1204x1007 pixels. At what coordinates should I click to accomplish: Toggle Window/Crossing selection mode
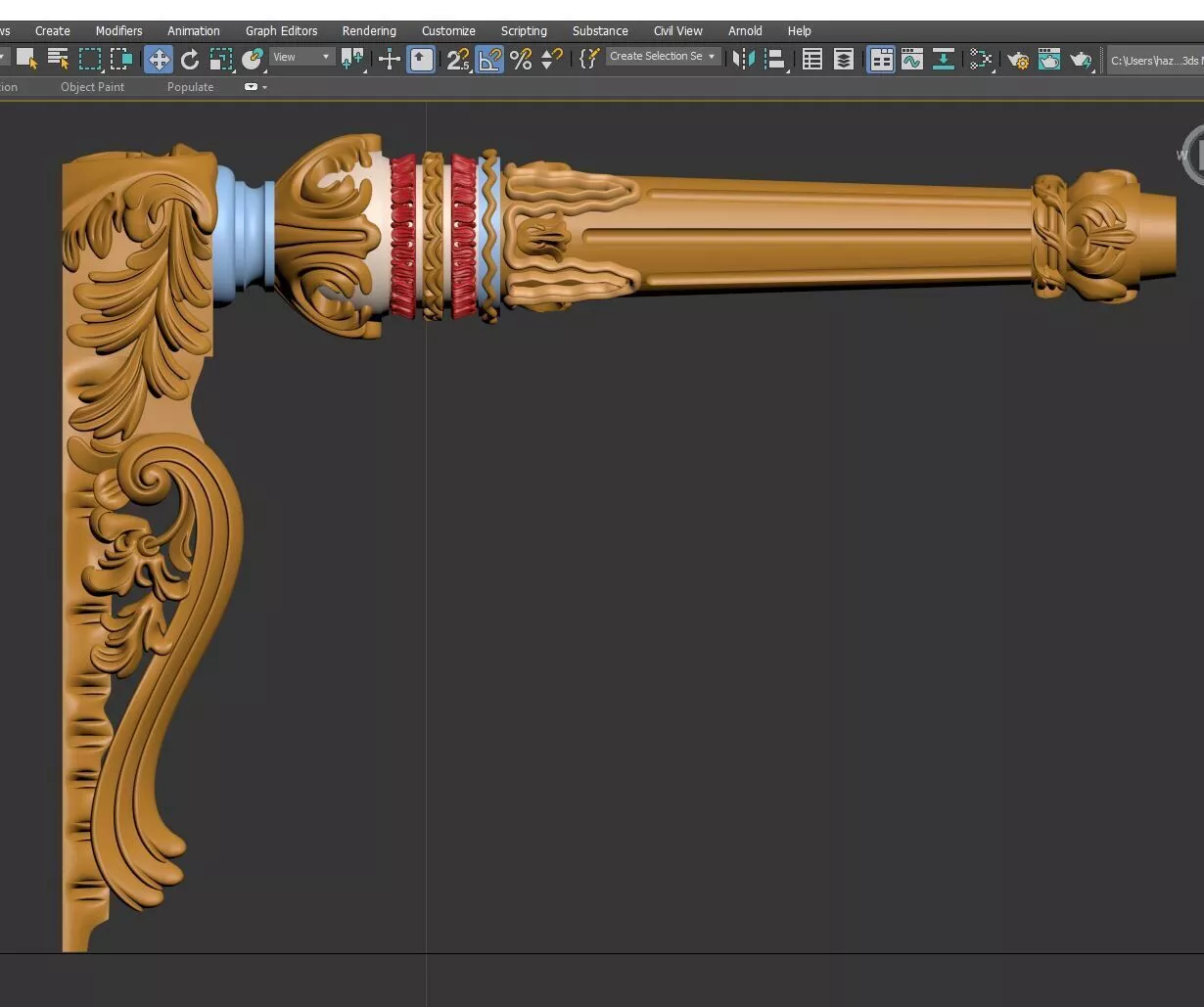coord(120,60)
